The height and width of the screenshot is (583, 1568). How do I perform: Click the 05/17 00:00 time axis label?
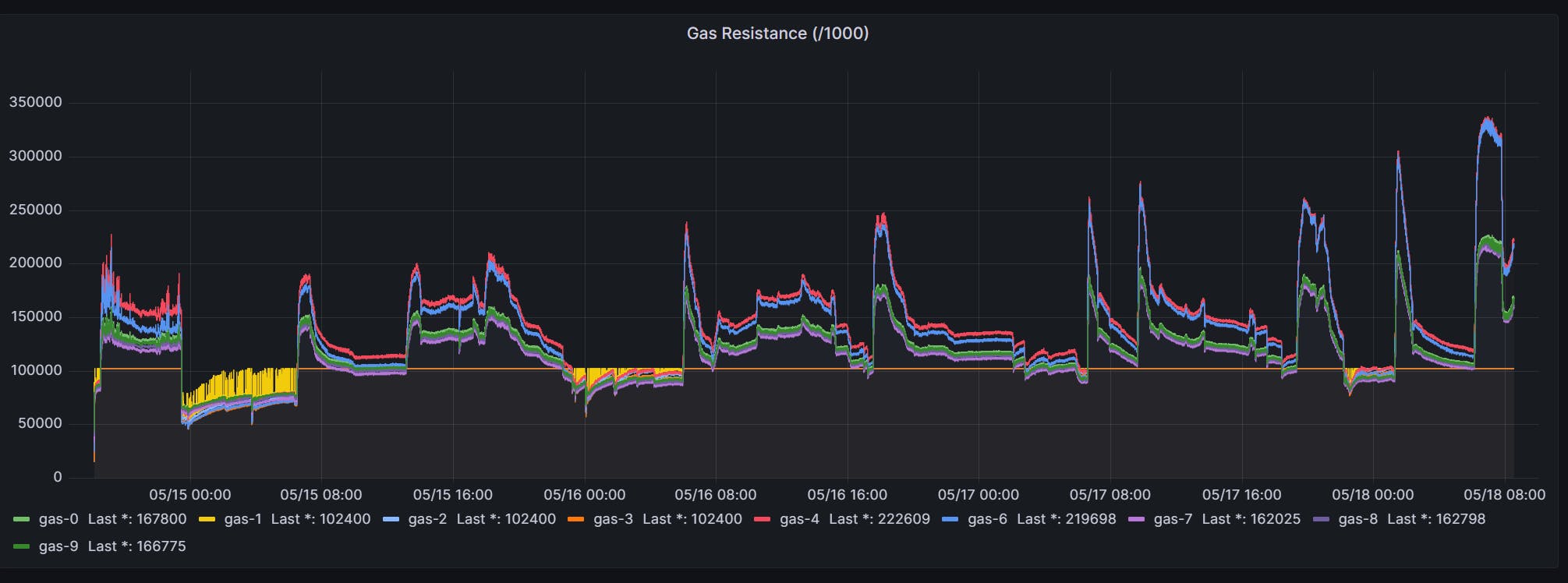tap(979, 495)
